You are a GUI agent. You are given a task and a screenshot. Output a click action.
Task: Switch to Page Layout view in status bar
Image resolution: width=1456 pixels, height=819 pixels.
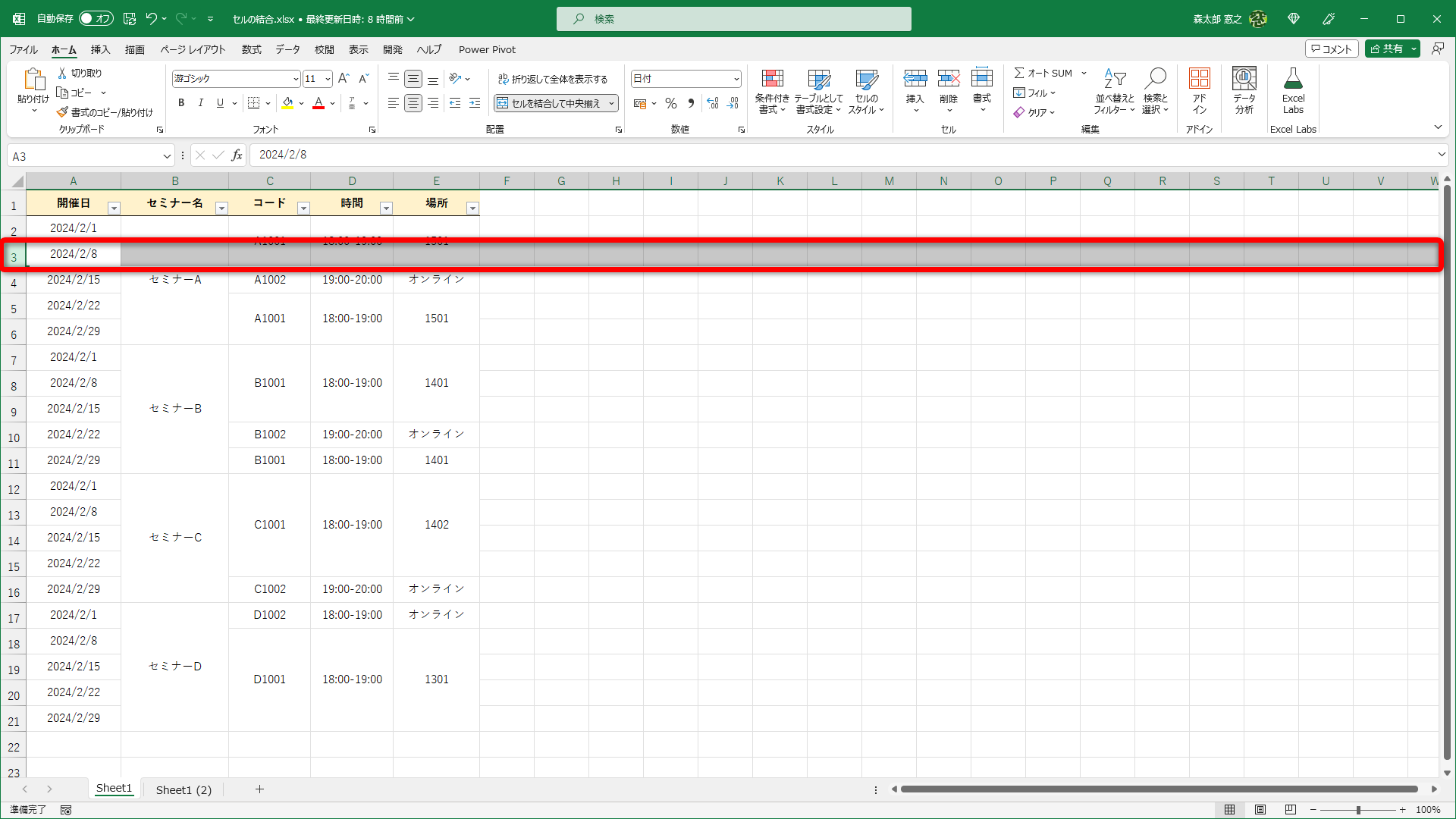1260,810
